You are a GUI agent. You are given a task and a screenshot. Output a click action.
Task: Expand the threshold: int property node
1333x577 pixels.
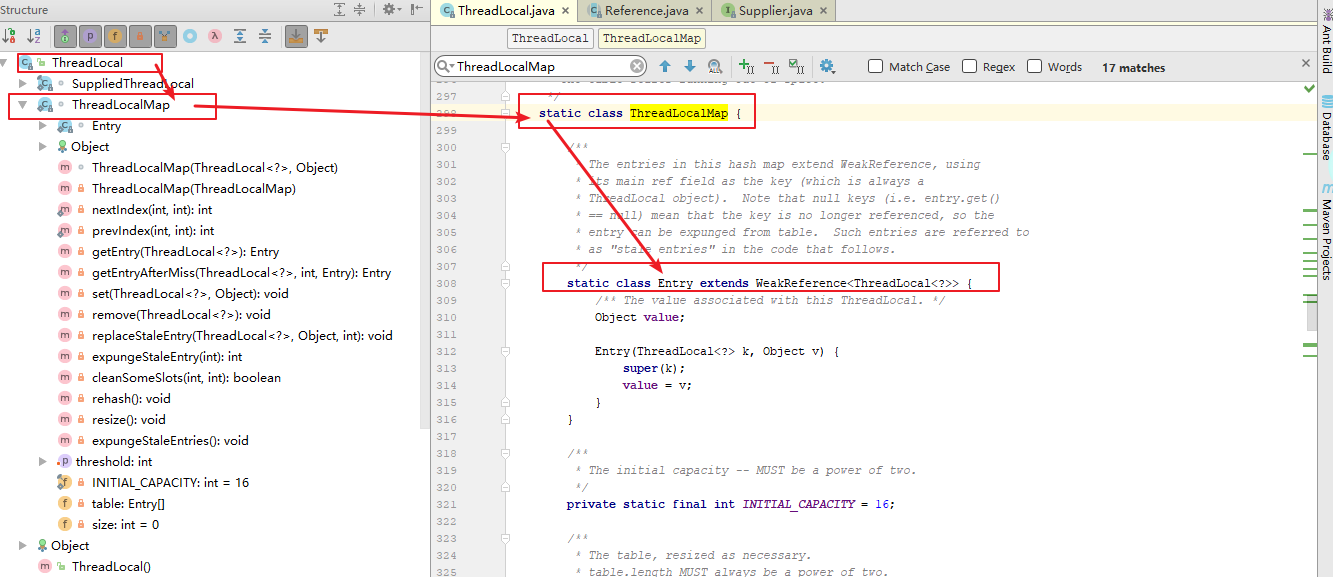pos(43,461)
